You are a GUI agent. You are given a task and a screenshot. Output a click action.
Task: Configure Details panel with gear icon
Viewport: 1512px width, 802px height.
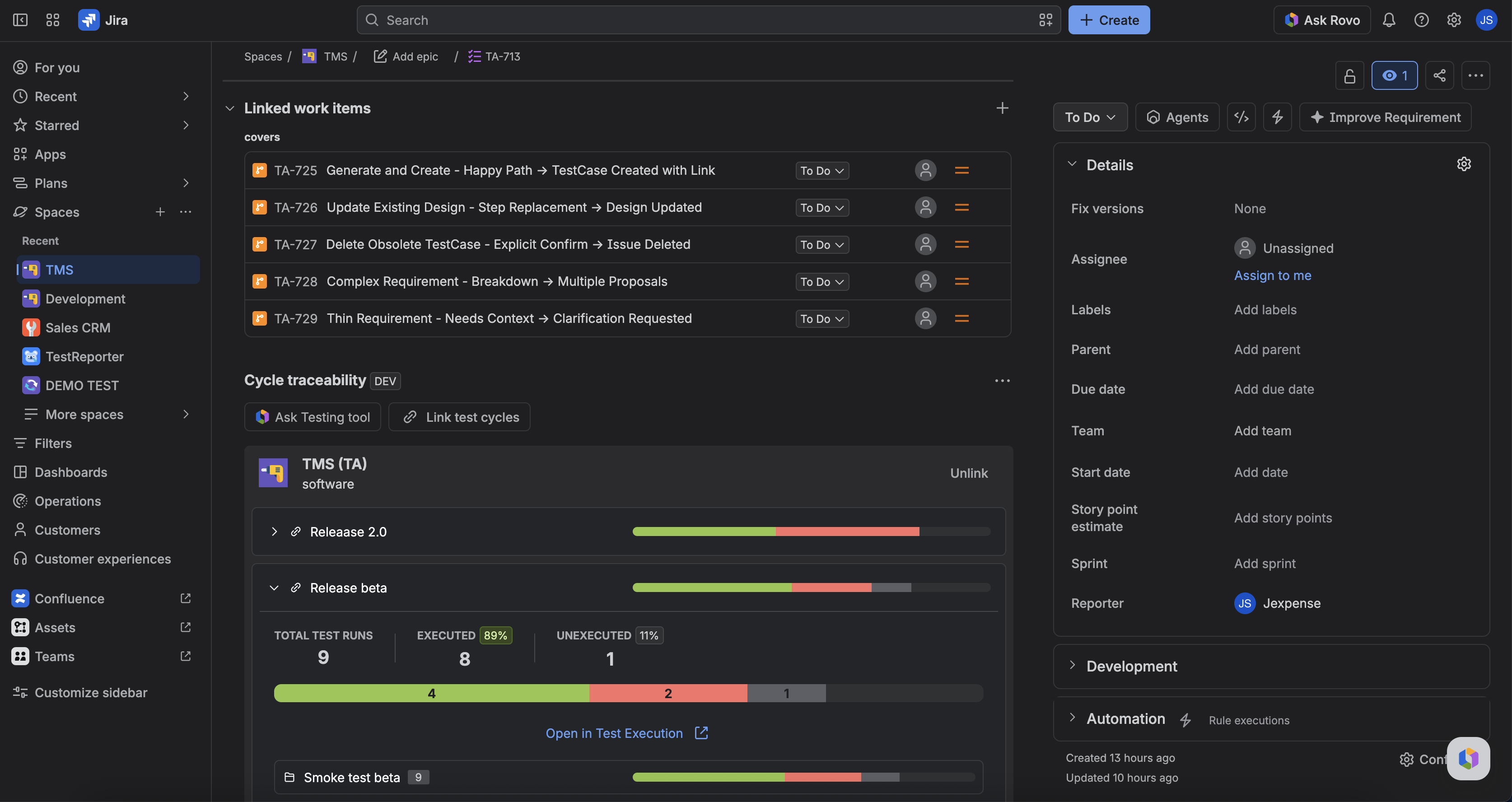tap(1464, 164)
